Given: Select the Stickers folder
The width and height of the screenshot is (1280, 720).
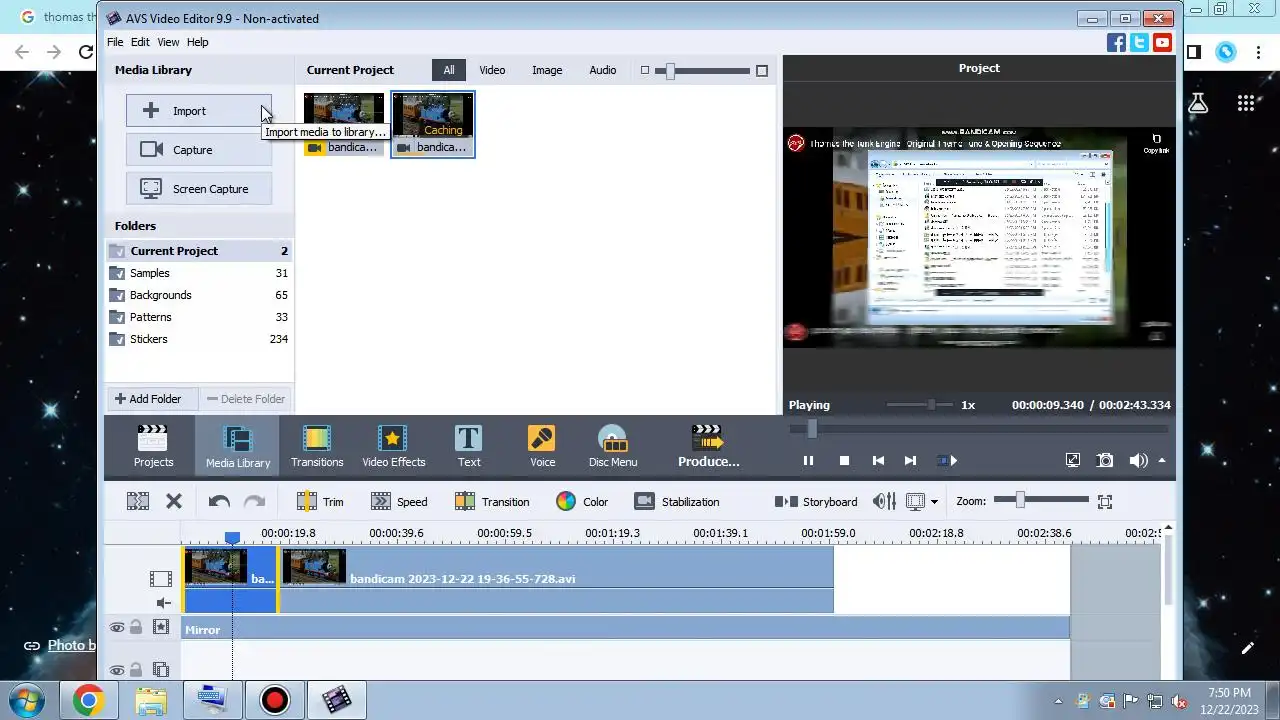Looking at the screenshot, I should tap(199, 339).
